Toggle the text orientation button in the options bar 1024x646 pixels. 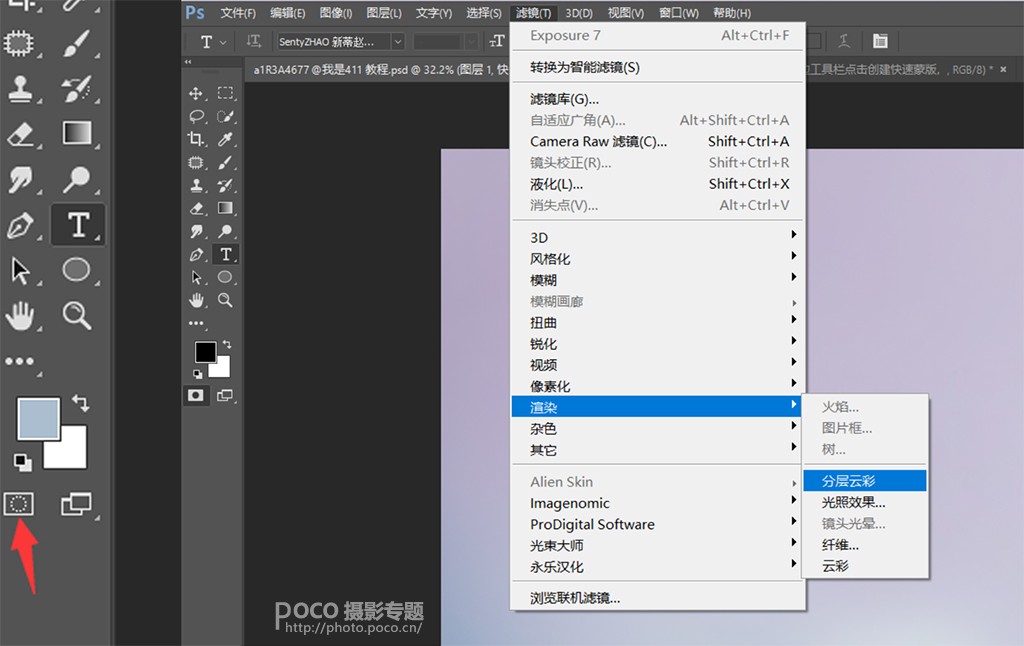pyautogui.click(x=253, y=41)
